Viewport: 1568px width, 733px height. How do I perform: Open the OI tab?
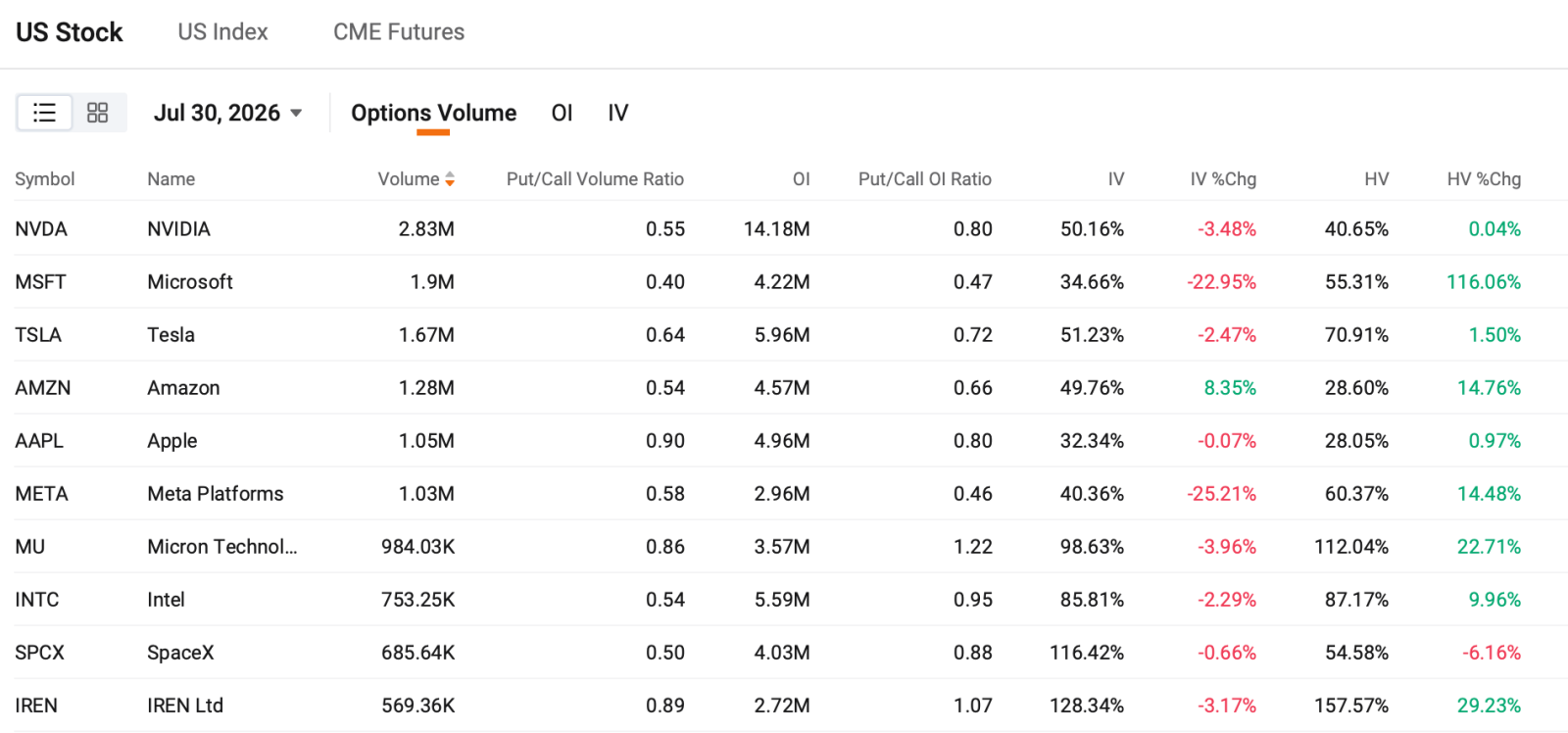click(x=562, y=113)
